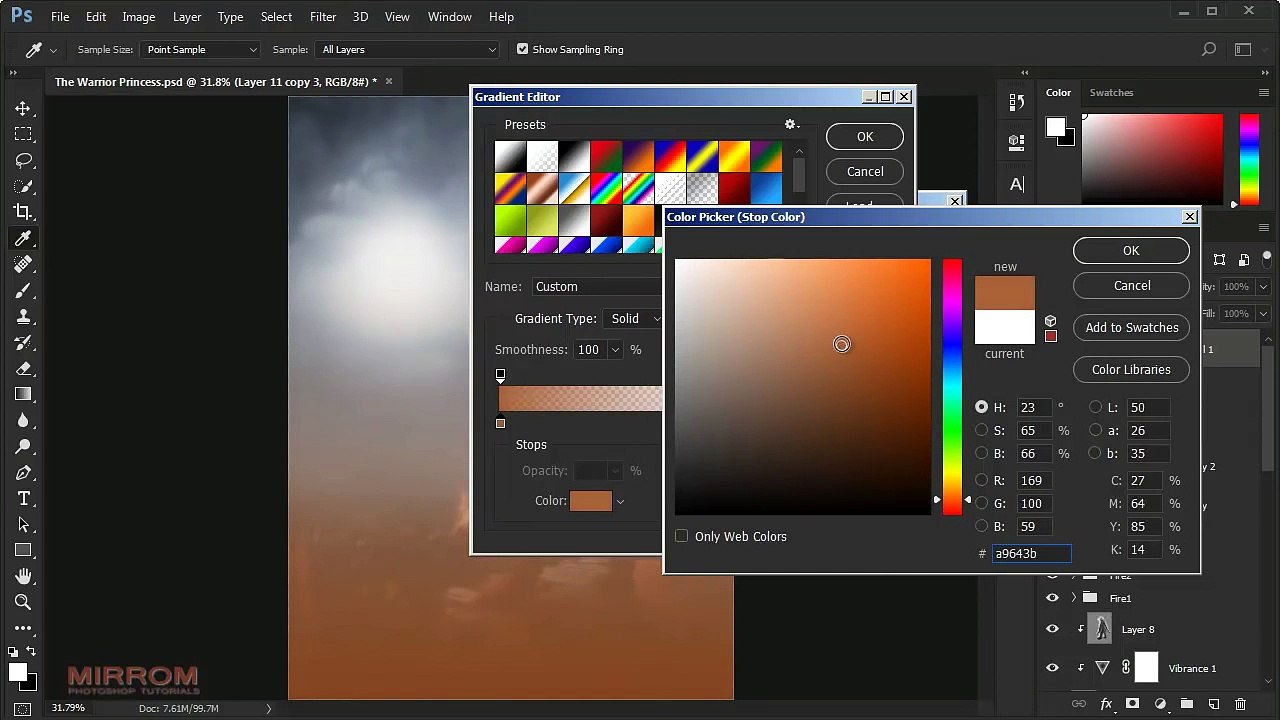Select the Rectangular Marquee tool
This screenshot has height=720, width=1280.
click(x=23, y=134)
